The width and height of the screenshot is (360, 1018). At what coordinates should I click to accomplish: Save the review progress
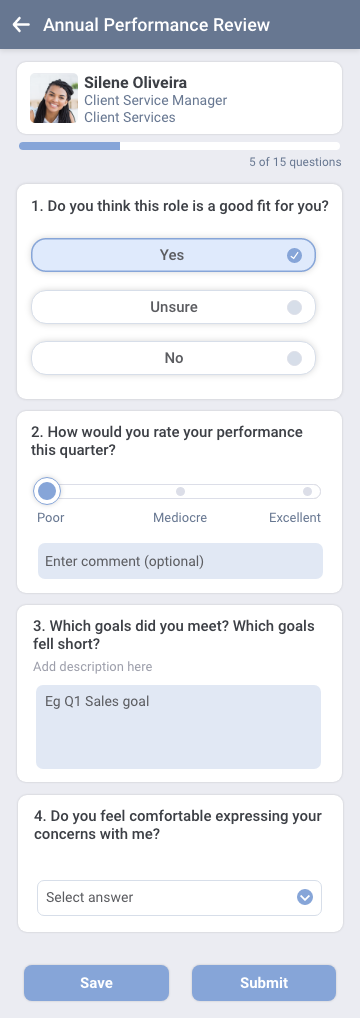tap(96, 983)
